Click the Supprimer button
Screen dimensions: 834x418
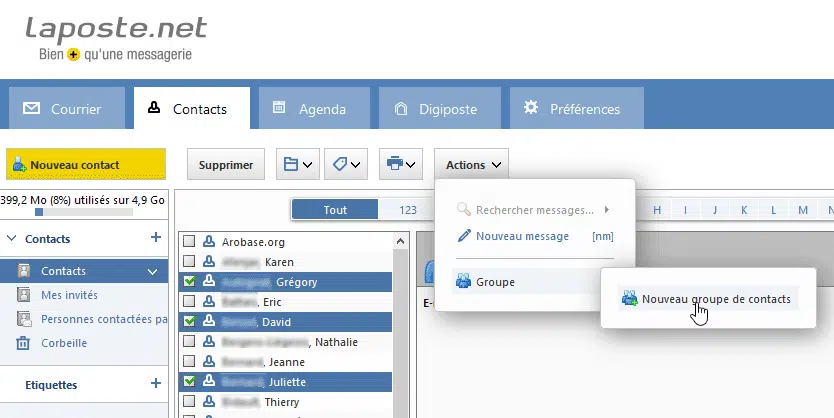point(226,165)
